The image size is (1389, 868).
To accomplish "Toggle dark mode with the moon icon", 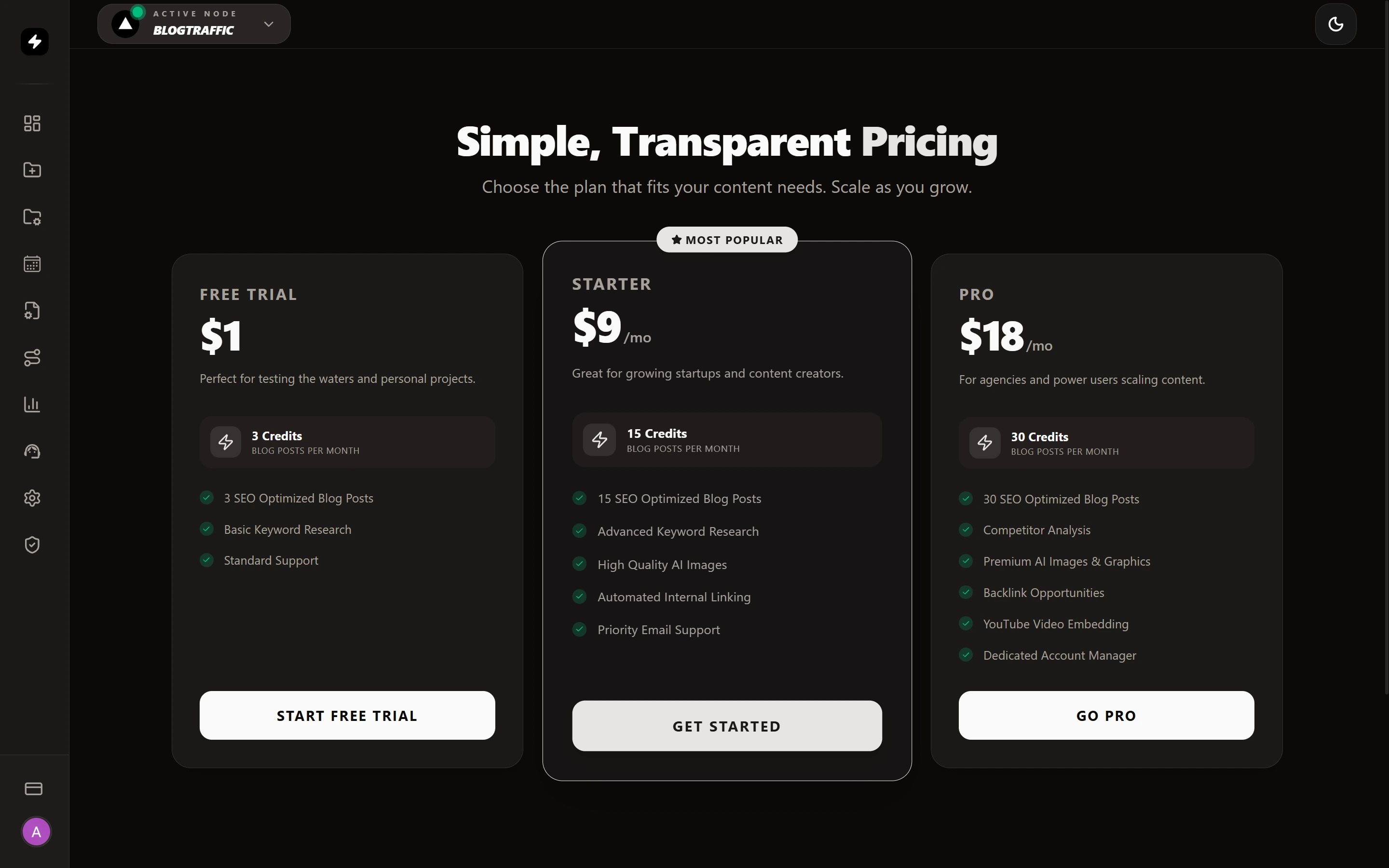I will (1335, 24).
